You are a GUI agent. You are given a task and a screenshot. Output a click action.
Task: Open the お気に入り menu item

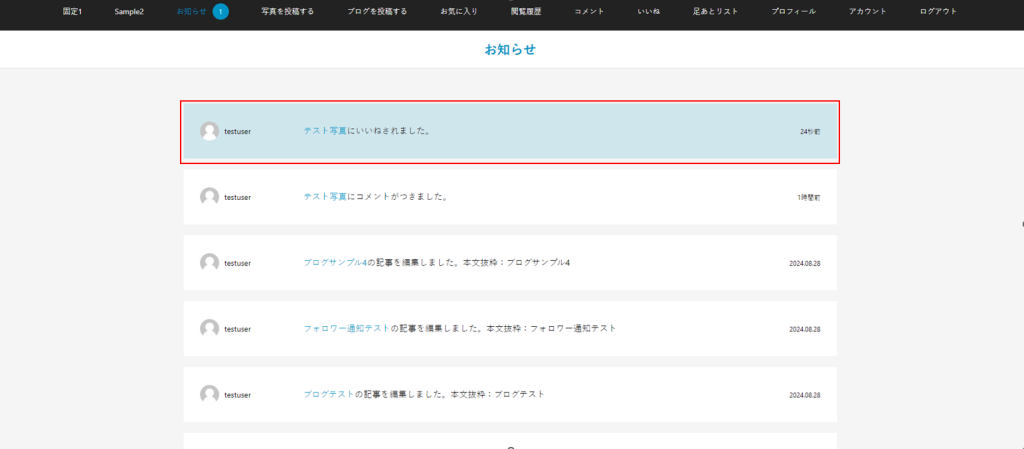[x=458, y=12]
